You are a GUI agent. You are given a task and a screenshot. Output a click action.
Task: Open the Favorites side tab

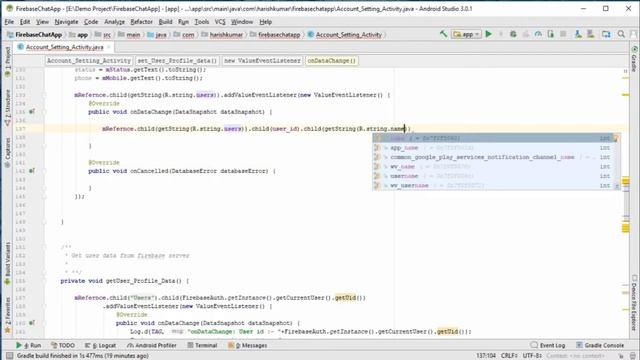tap(7, 315)
